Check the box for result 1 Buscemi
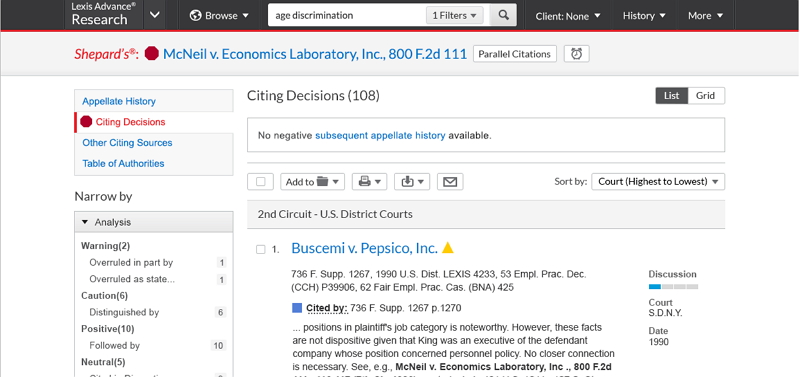The width and height of the screenshot is (800, 377). coord(261,249)
